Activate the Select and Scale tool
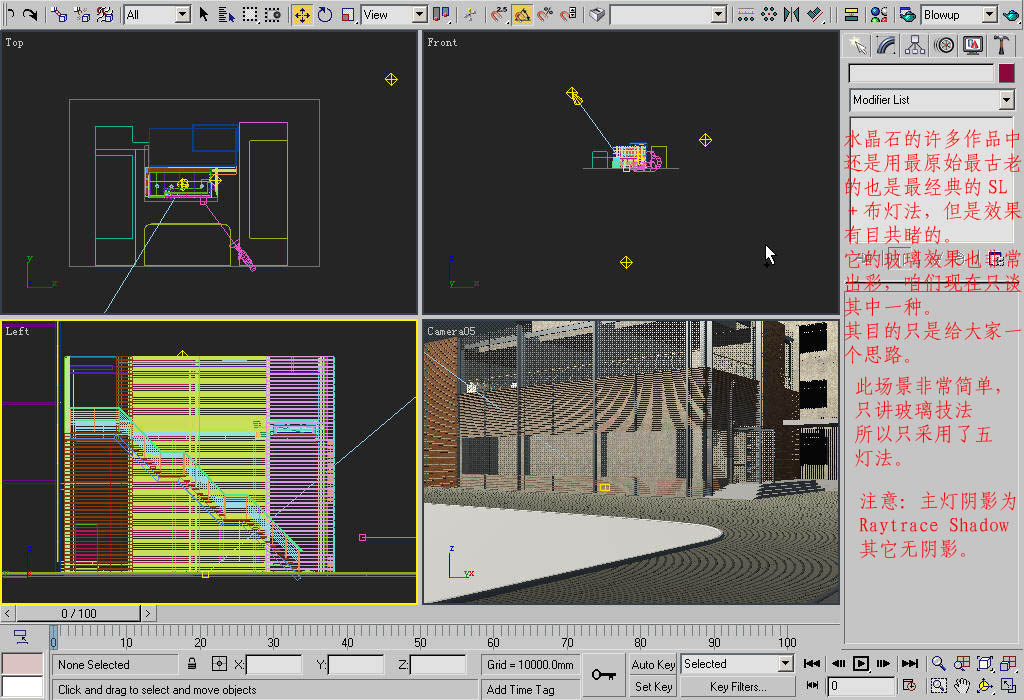 point(348,14)
